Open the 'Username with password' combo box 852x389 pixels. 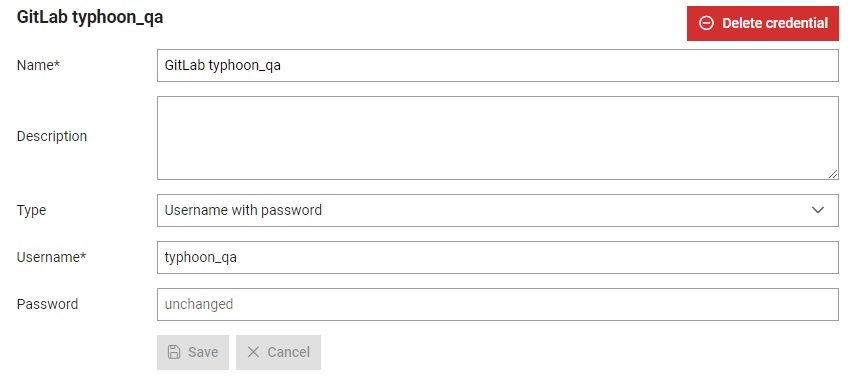point(498,210)
